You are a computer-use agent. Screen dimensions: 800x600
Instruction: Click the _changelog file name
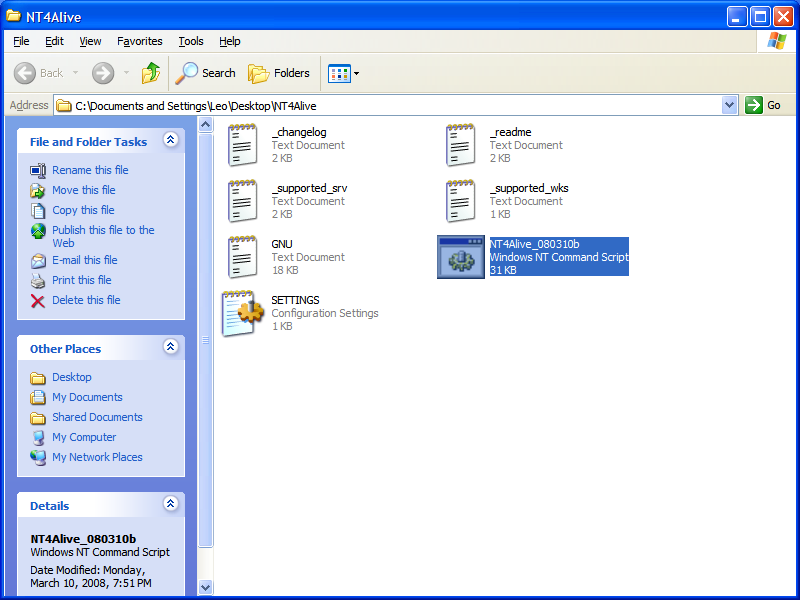pyautogui.click(x=299, y=132)
